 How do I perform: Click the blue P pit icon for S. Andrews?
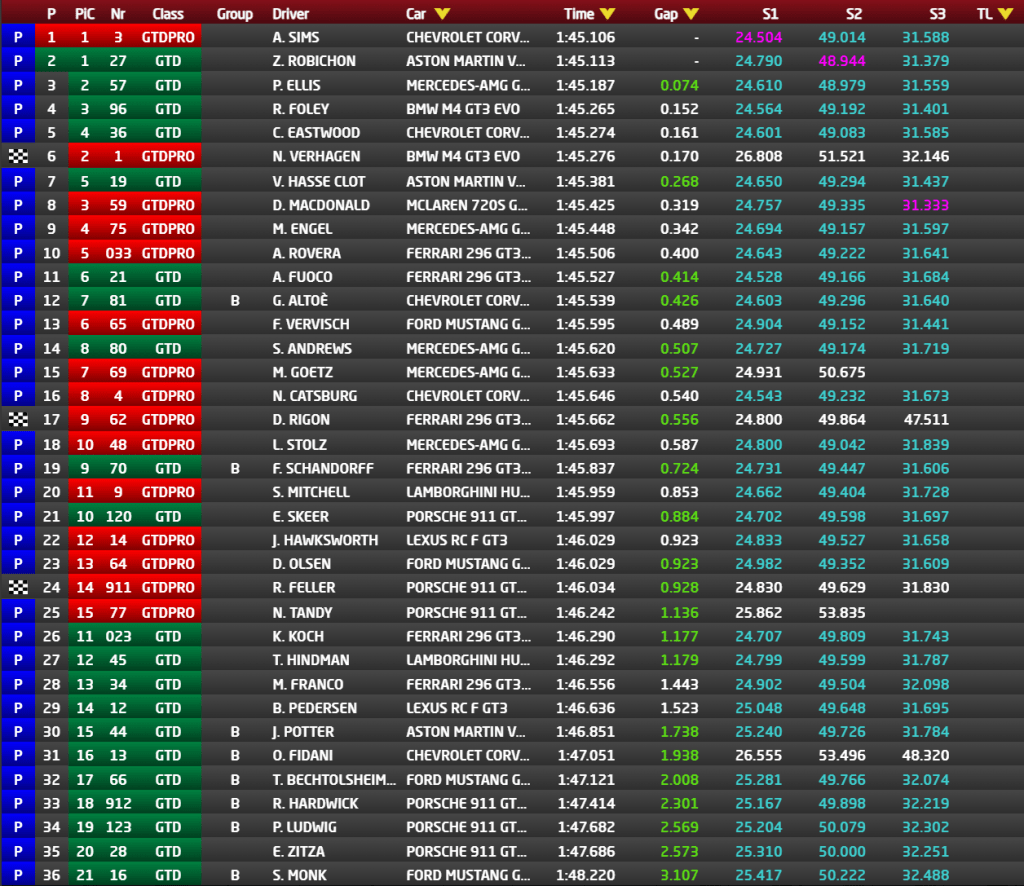(x=18, y=349)
